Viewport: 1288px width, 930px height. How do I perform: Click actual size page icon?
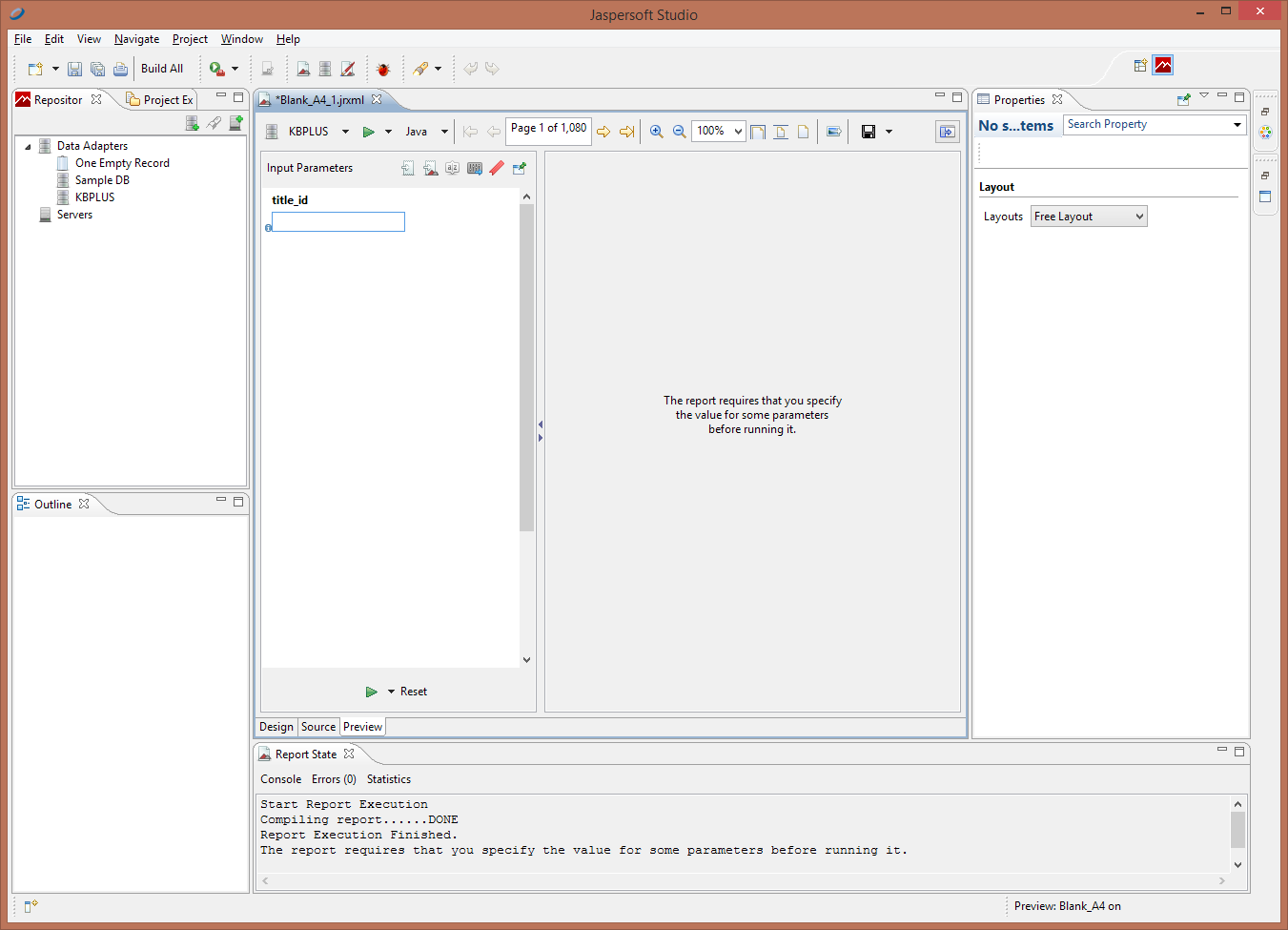[x=804, y=132]
